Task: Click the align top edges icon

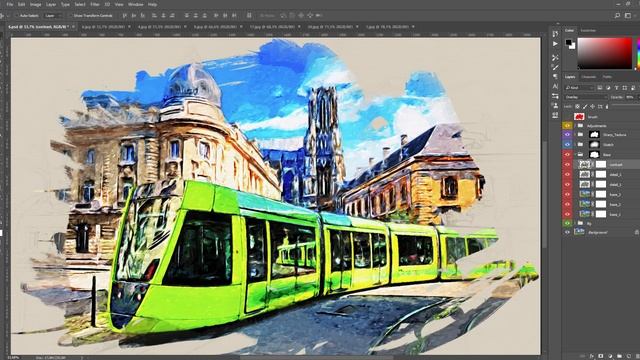Action: point(124,16)
